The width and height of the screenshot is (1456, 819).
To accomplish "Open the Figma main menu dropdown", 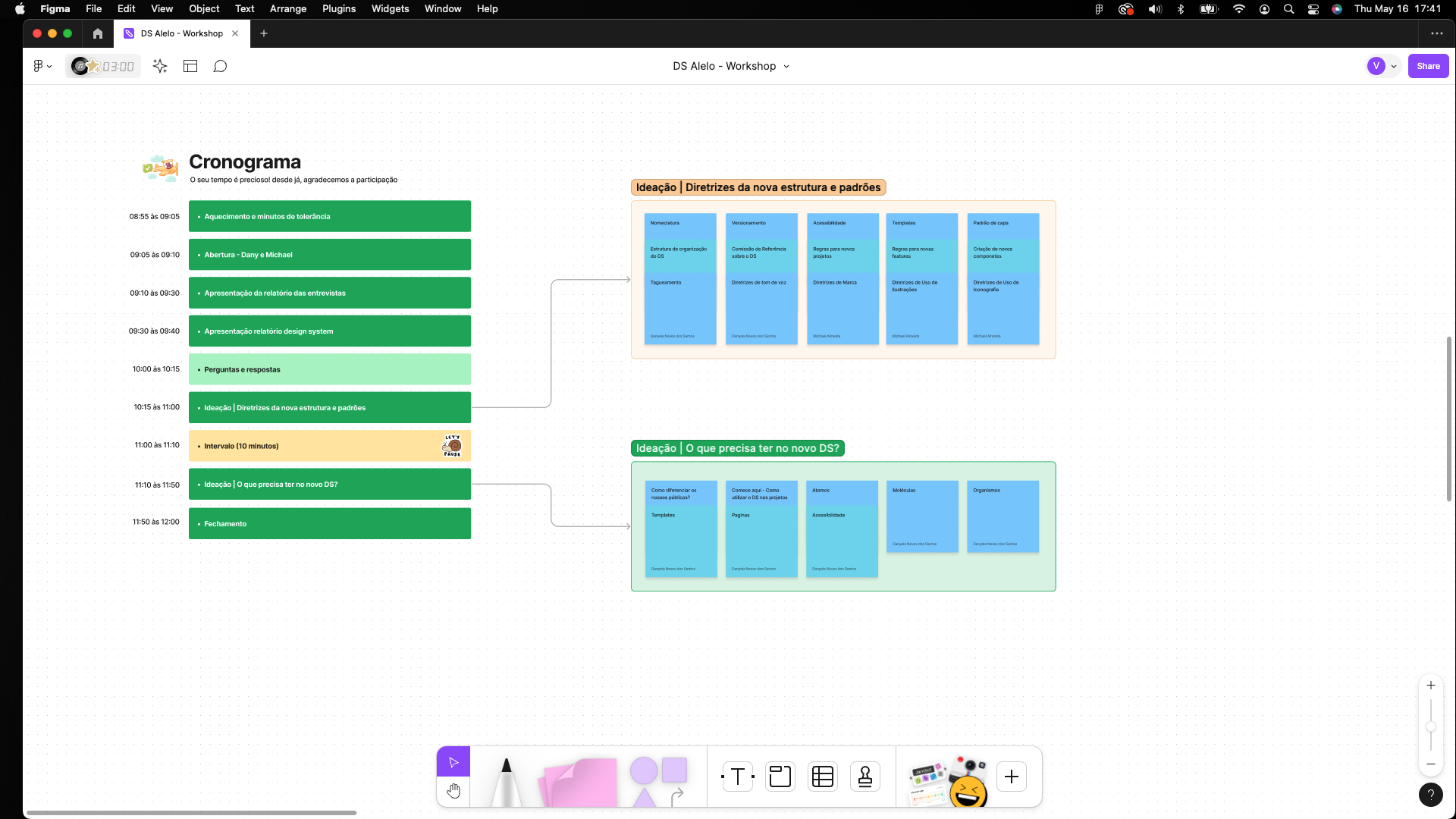I will pos(42,66).
